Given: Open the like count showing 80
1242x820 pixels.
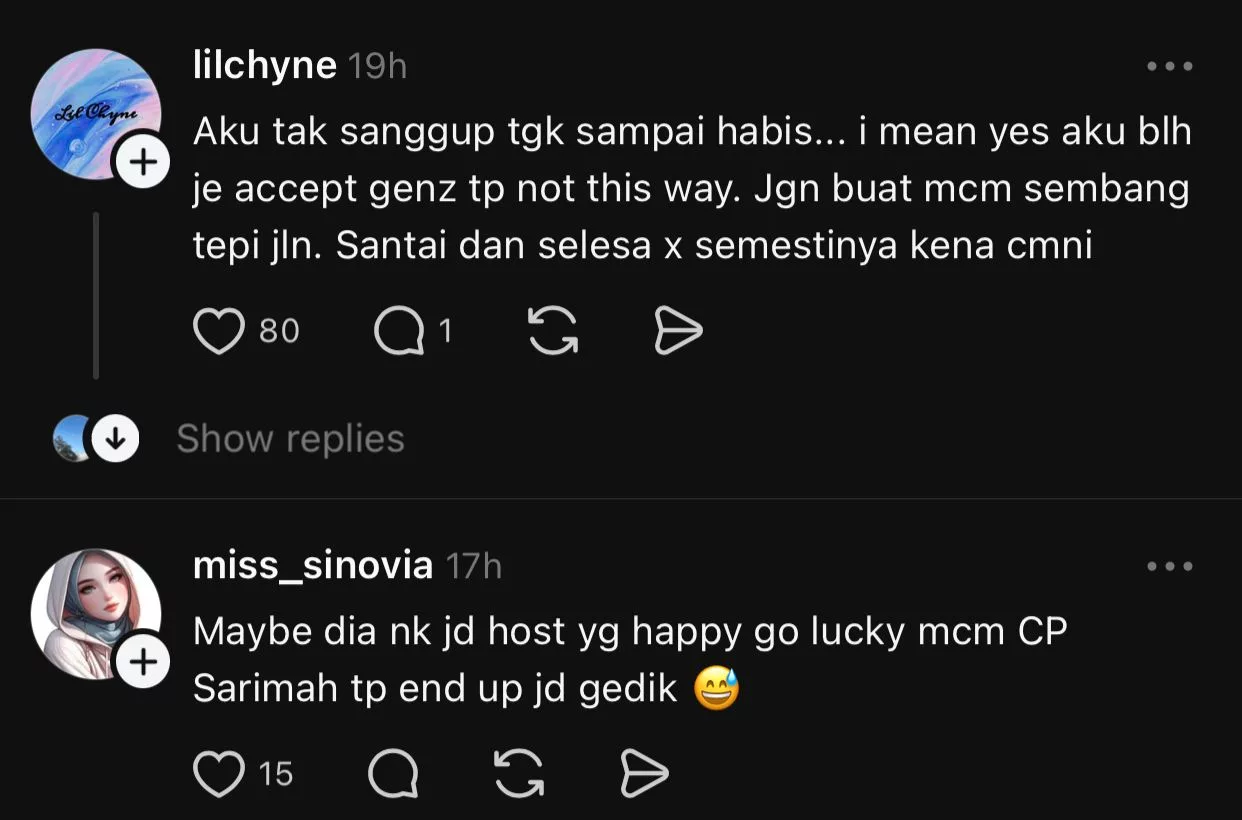Looking at the screenshot, I should point(278,332).
